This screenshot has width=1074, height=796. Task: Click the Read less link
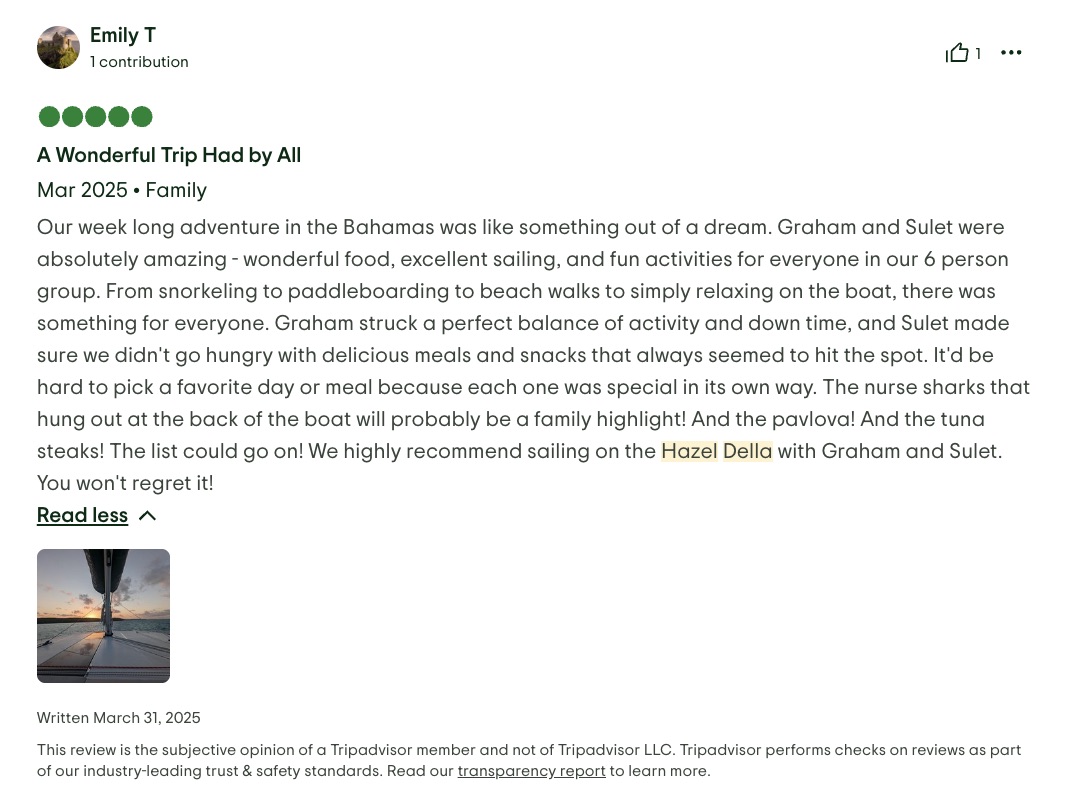82,516
